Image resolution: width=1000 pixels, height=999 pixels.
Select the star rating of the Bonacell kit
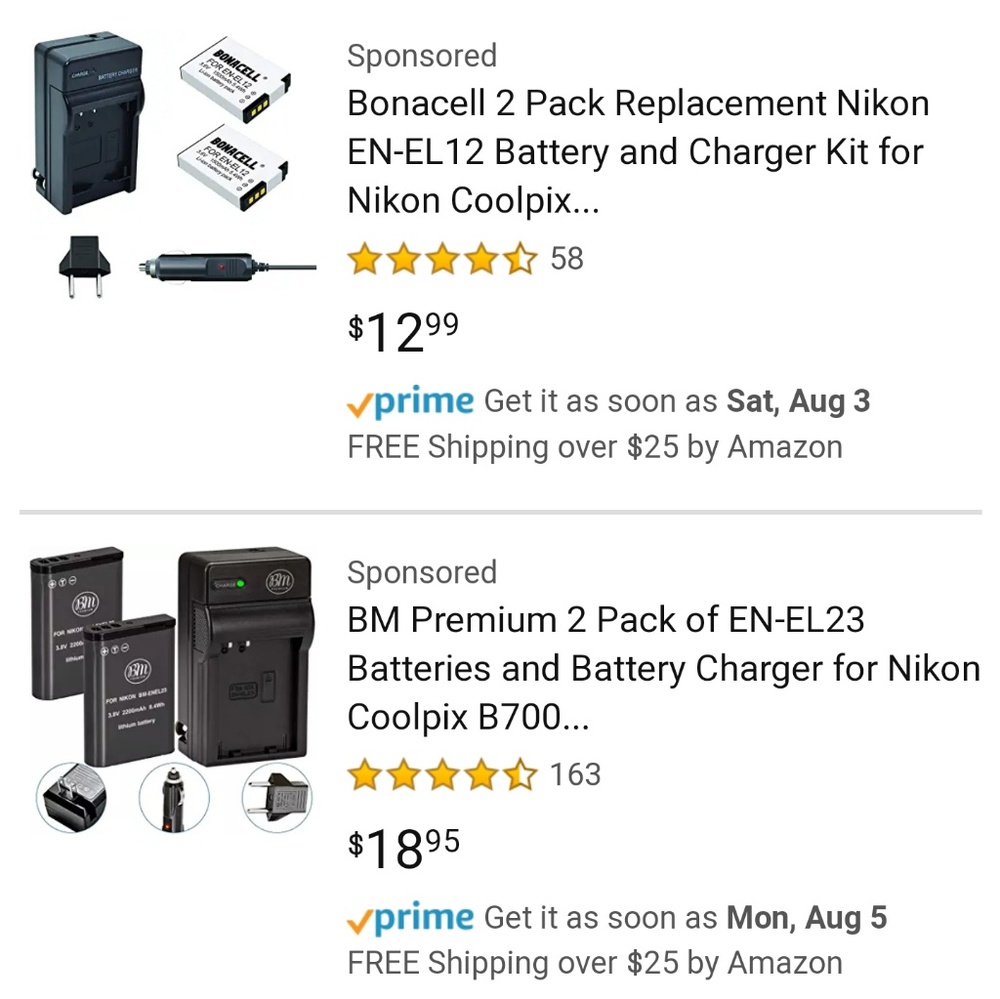point(440,258)
